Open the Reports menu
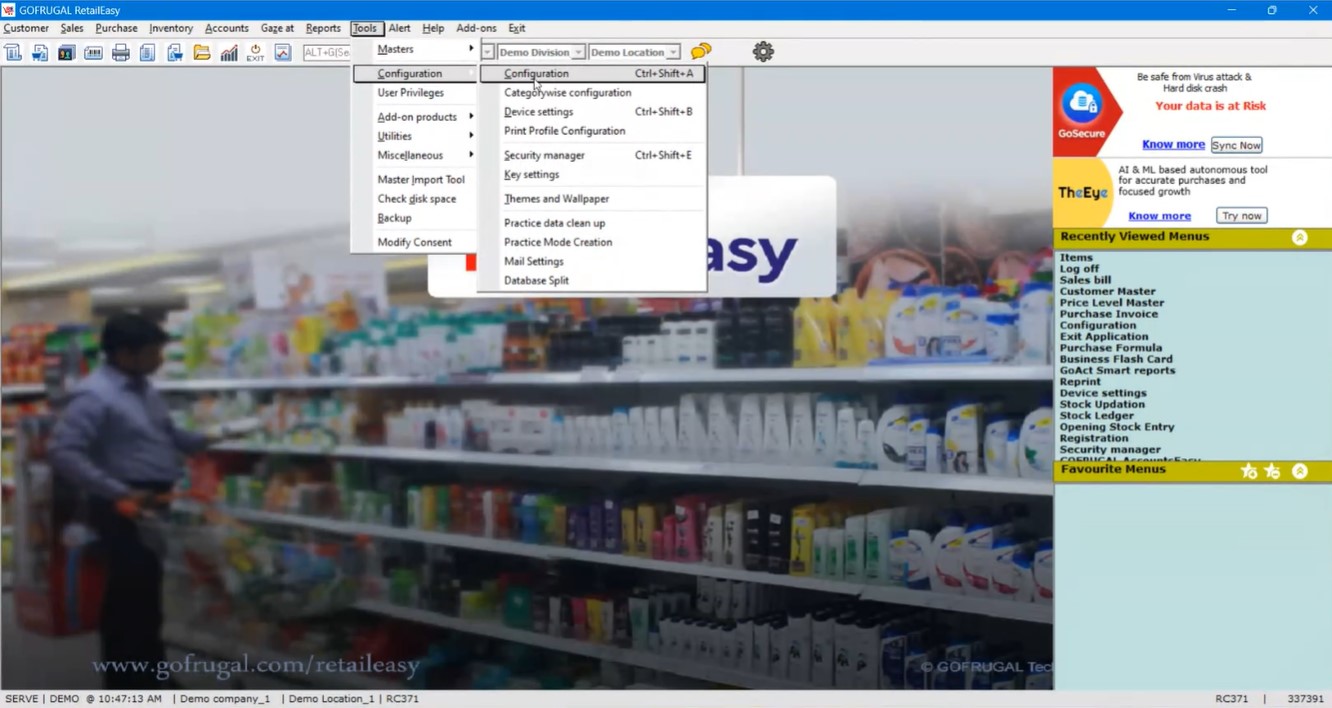This screenshot has width=1332, height=708. click(323, 28)
